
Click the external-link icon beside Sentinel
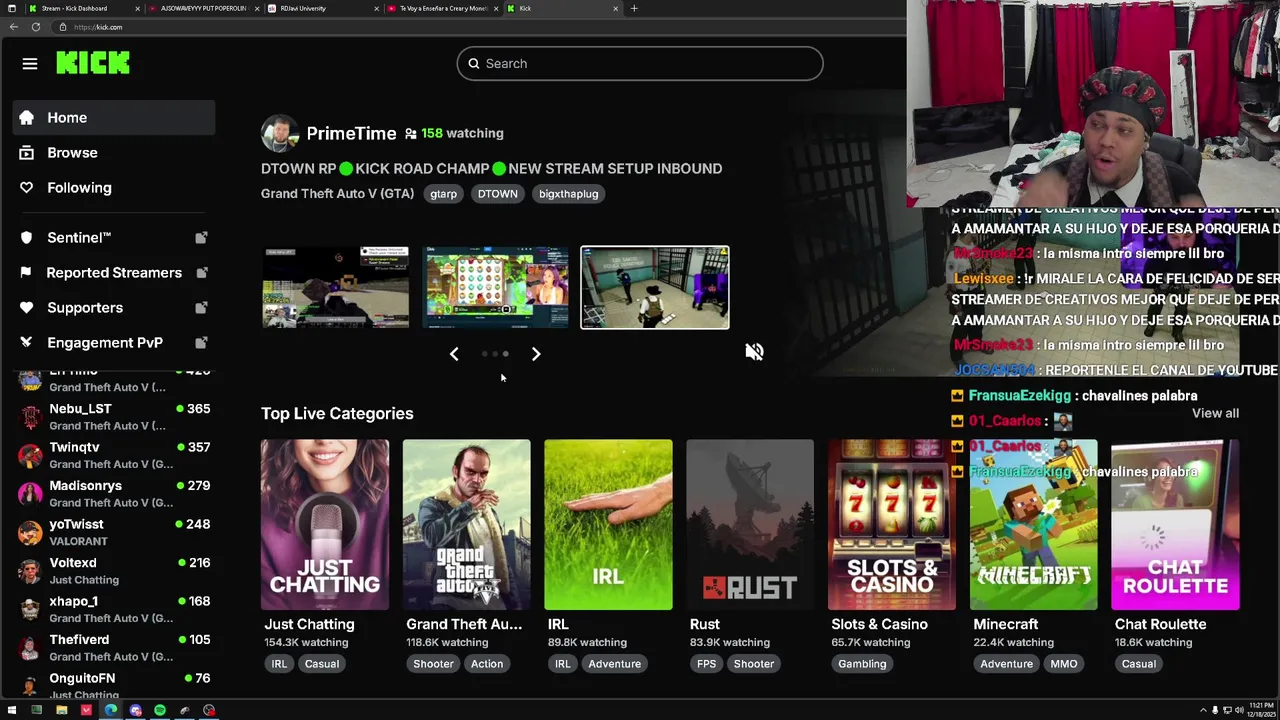[201, 238]
